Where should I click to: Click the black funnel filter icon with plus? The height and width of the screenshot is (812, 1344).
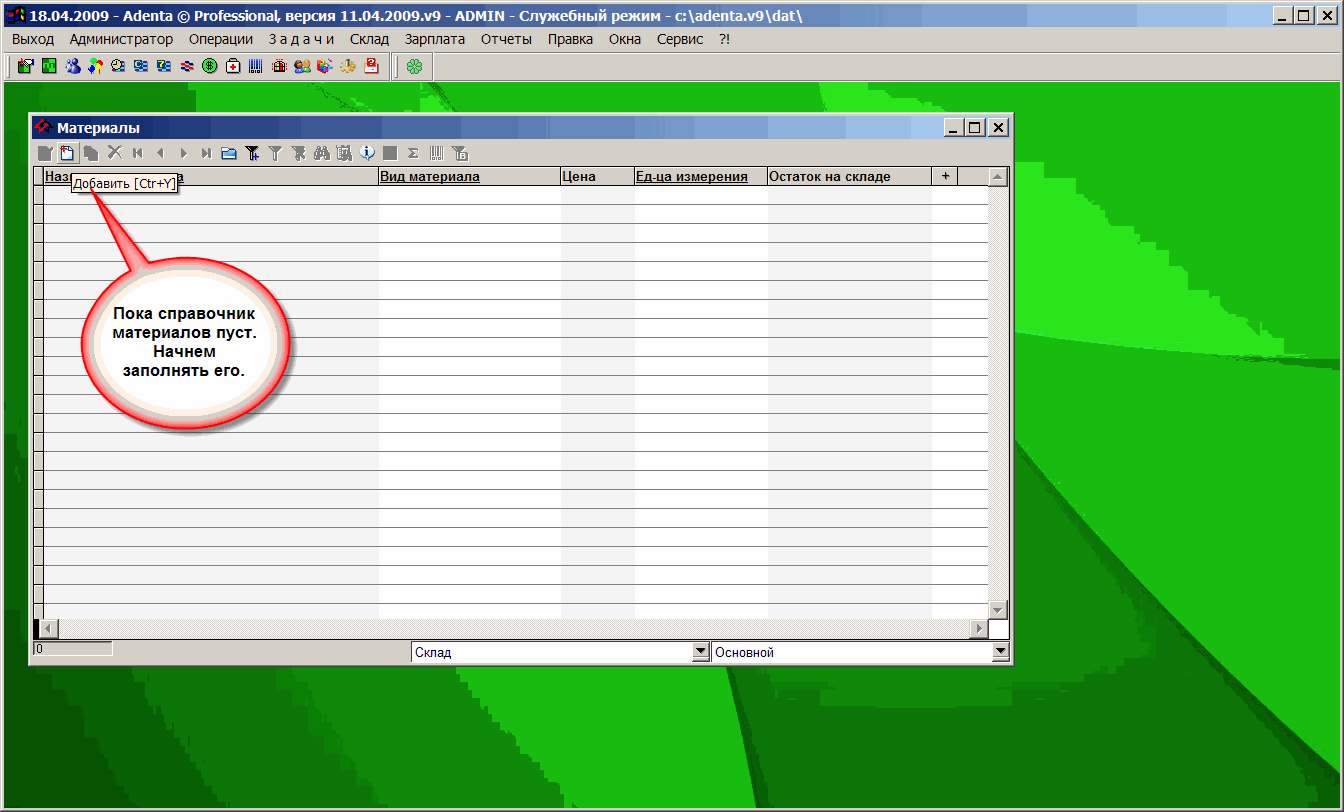coord(252,153)
